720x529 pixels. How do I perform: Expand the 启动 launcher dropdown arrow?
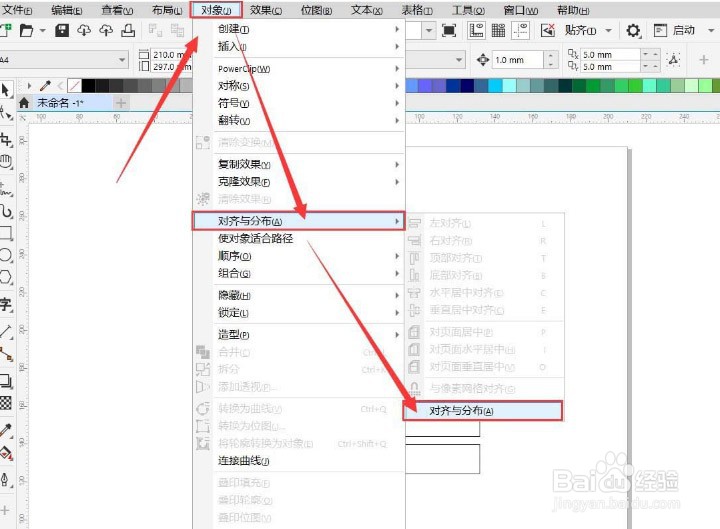click(x=711, y=31)
